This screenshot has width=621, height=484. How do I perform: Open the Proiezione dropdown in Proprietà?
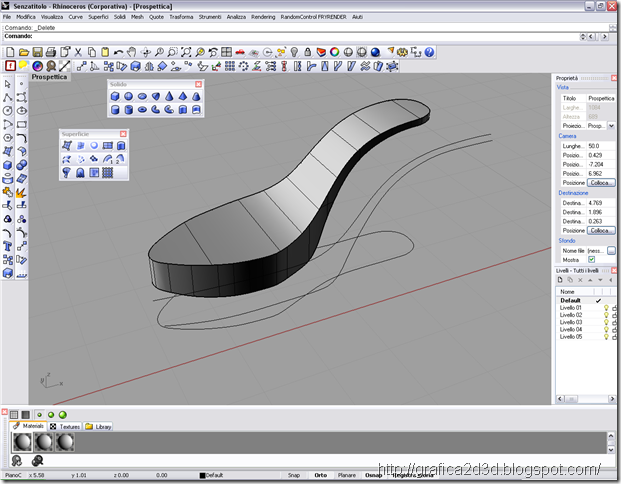pos(611,126)
